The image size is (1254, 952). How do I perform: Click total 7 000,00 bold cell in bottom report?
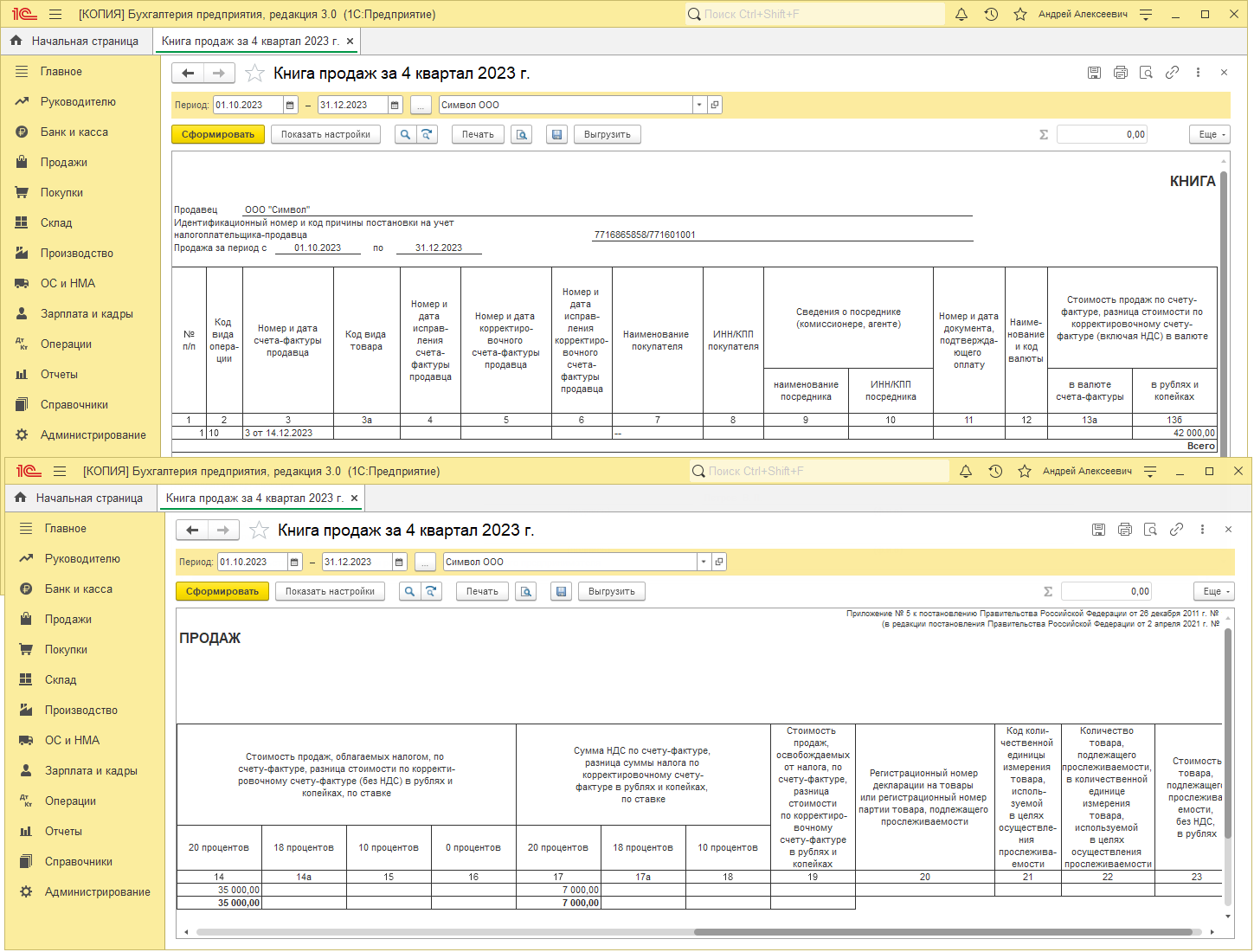(x=558, y=903)
